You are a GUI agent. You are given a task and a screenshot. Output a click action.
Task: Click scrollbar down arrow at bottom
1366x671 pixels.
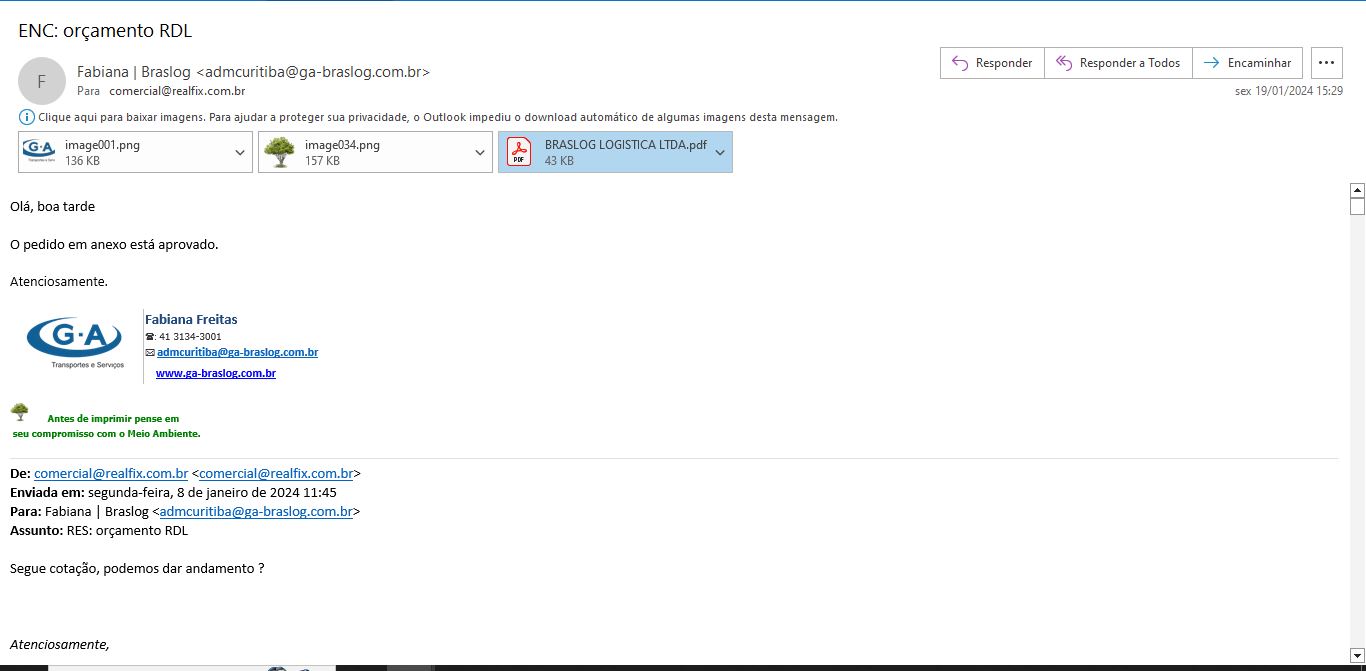coord(1357,654)
